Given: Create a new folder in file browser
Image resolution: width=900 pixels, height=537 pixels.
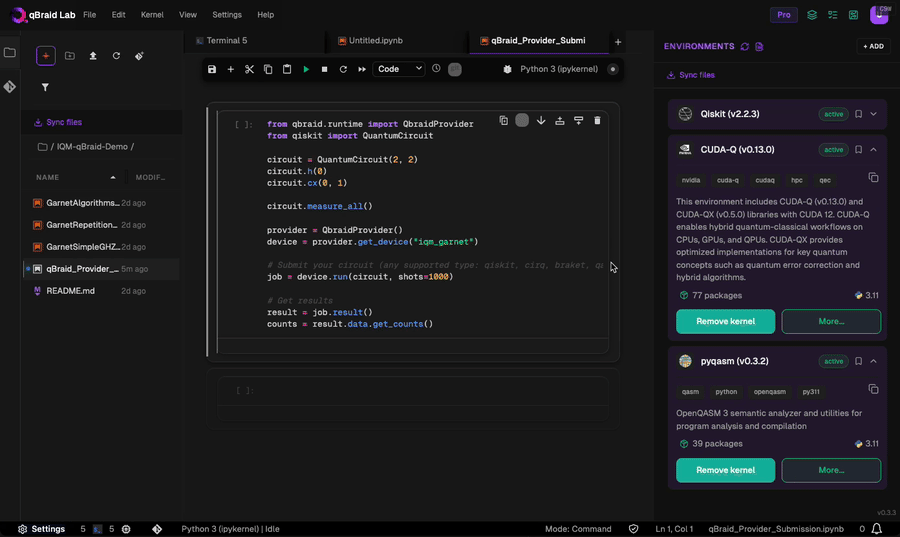Looking at the screenshot, I should pyautogui.click(x=69, y=56).
